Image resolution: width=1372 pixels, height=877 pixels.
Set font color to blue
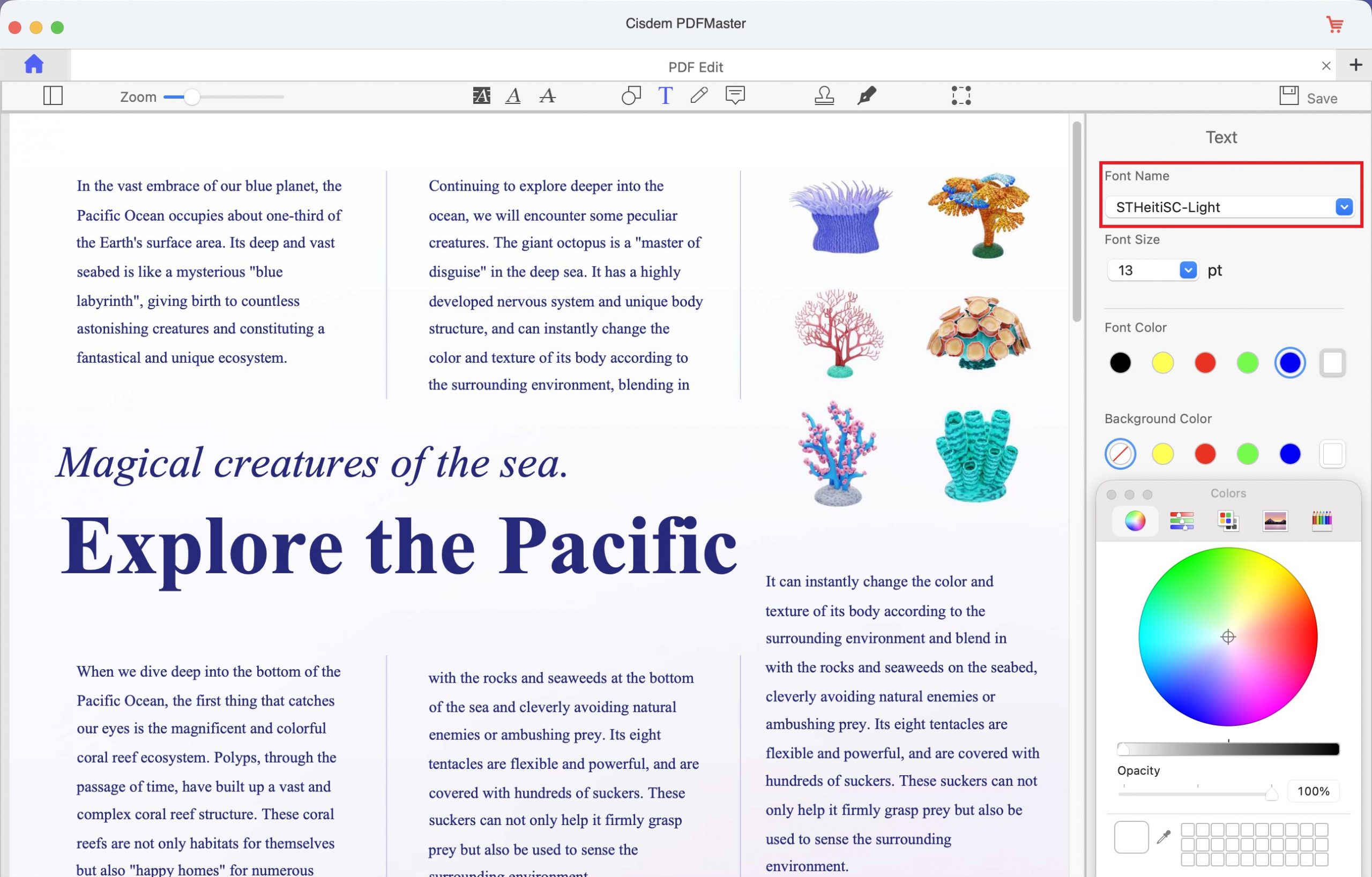click(1290, 363)
